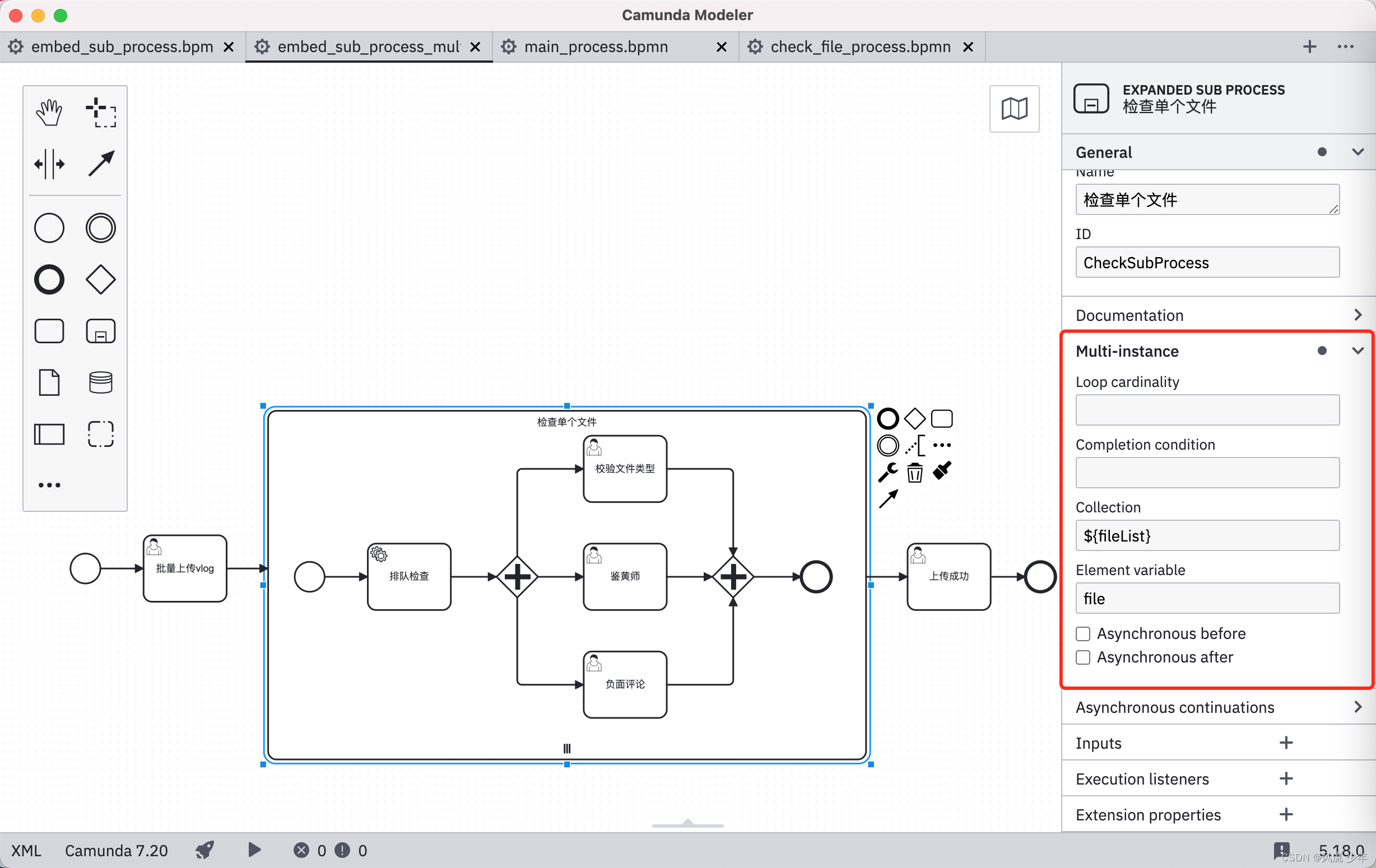Delete the selected subprocess with the trash icon
The height and width of the screenshot is (868, 1376).
coord(914,472)
